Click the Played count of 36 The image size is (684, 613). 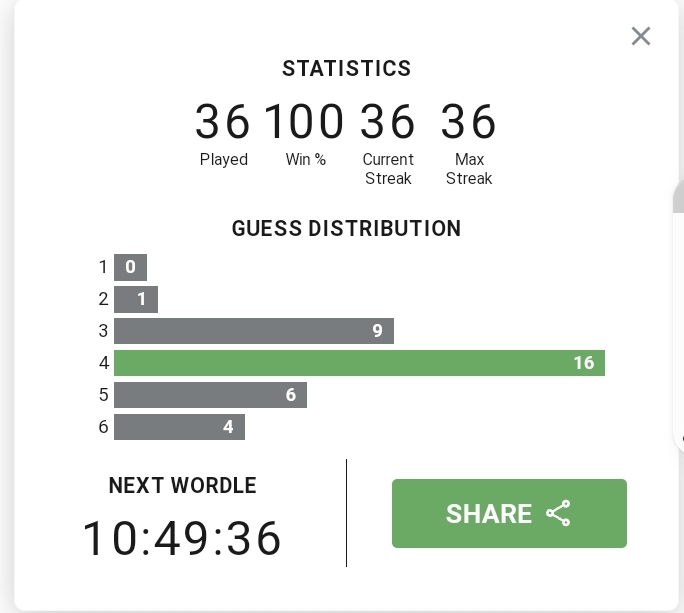[x=222, y=121]
